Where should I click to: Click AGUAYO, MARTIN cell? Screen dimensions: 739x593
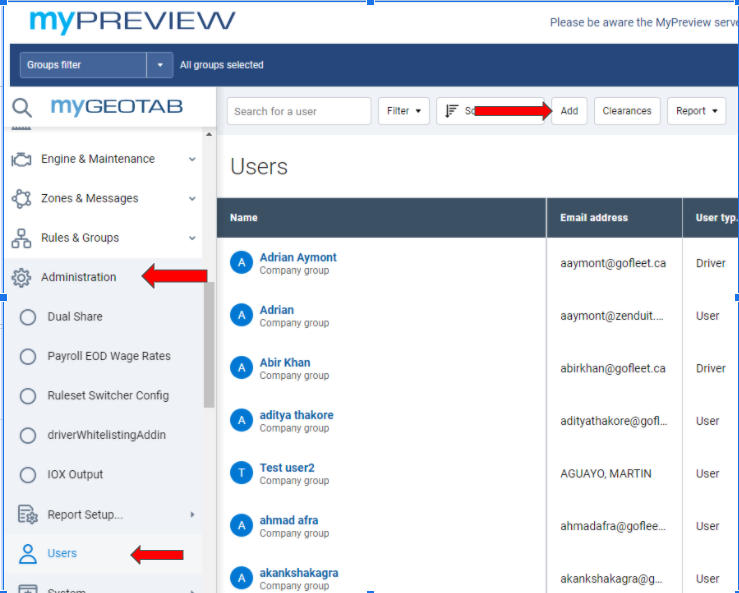tap(606, 473)
